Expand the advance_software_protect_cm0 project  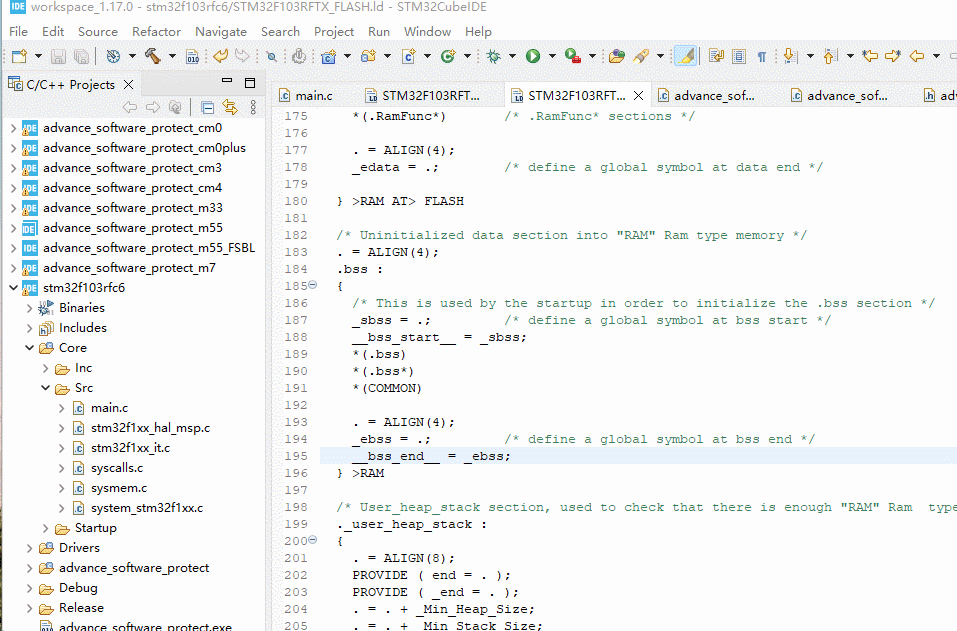pyautogui.click(x=13, y=128)
